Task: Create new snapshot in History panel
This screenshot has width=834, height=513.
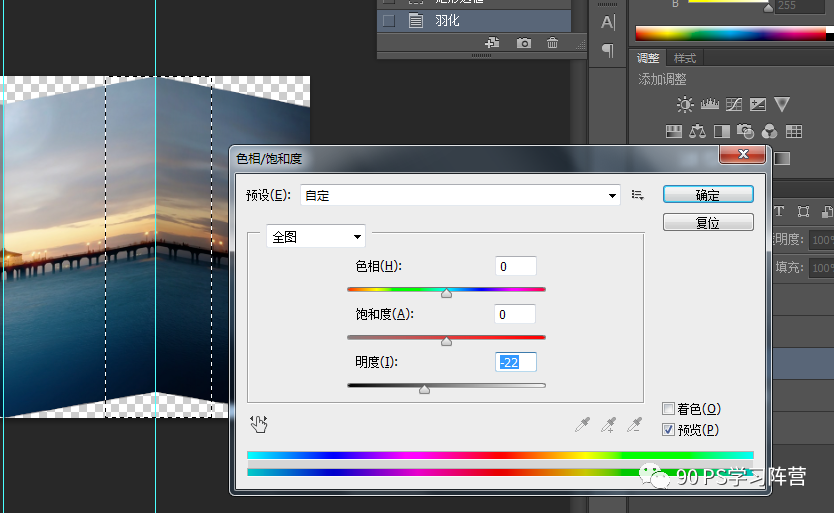Action: [x=524, y=43]
